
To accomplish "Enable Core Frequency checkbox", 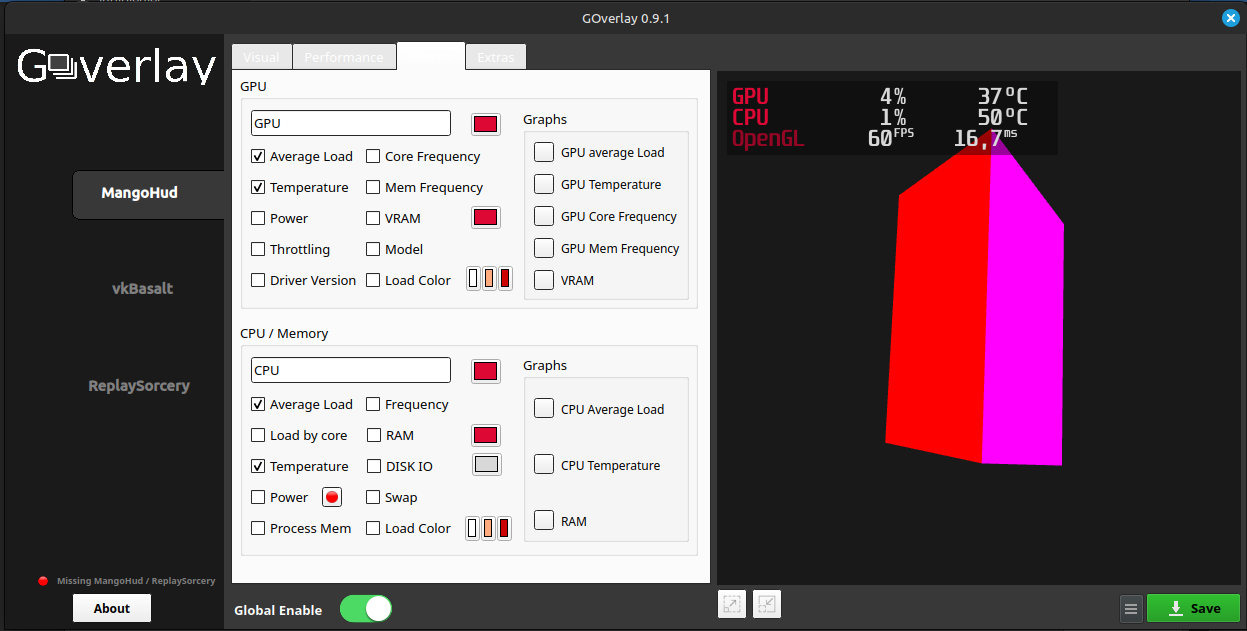I will (373, 156).
